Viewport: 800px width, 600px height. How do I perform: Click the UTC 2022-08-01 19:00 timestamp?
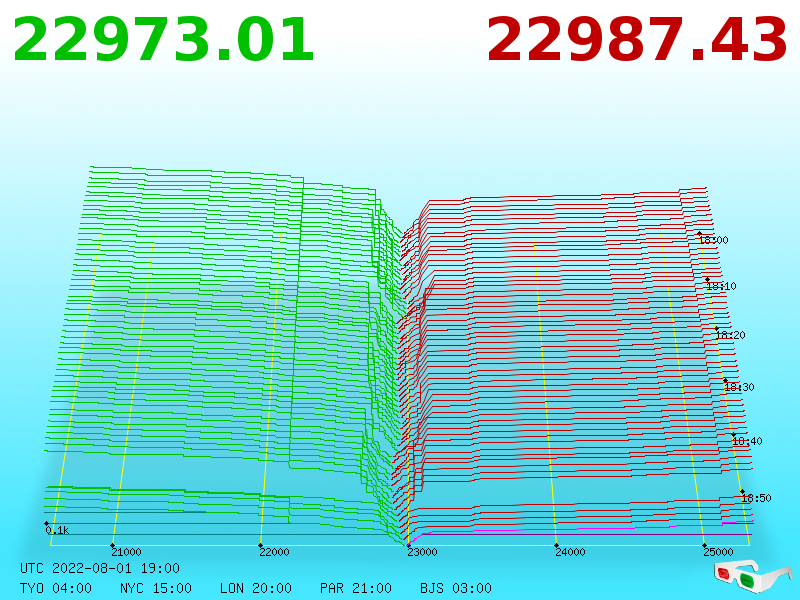[100, 568]
